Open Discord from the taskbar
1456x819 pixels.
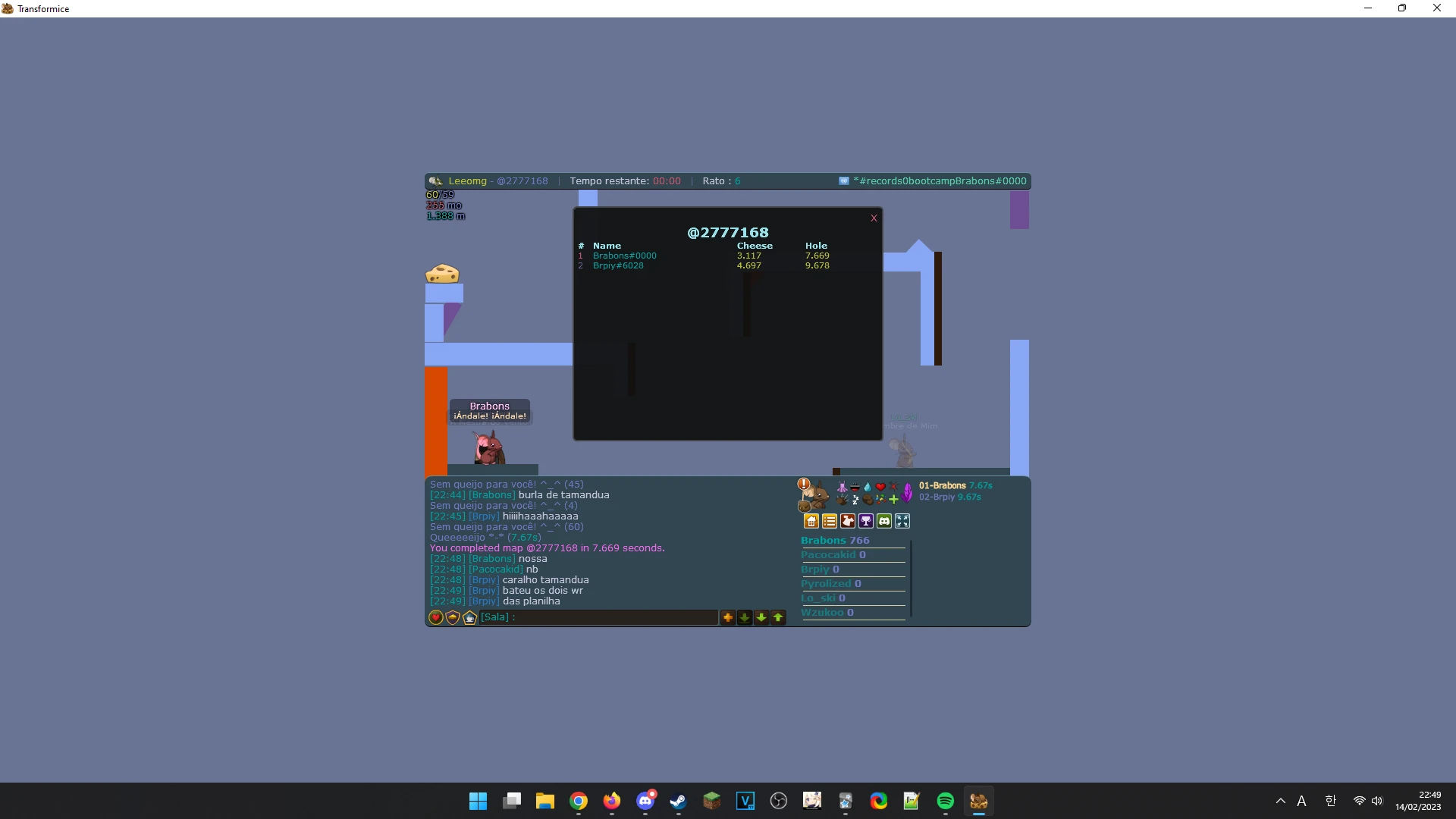(645, 802)
